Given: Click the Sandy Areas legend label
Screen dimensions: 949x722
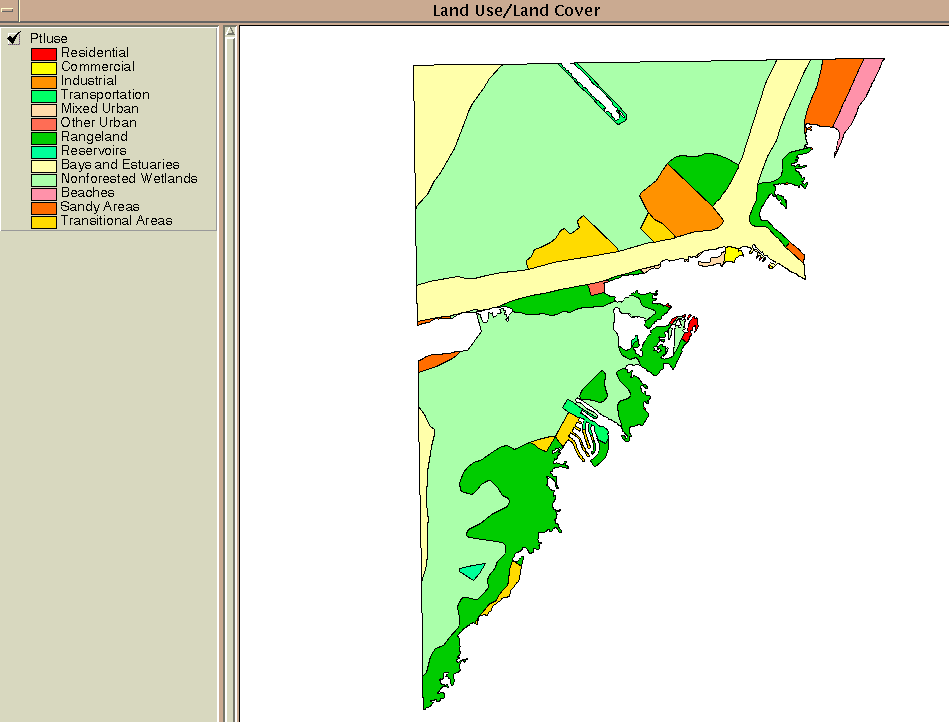Looking at the screenshot, I should (x=100, y=206).
